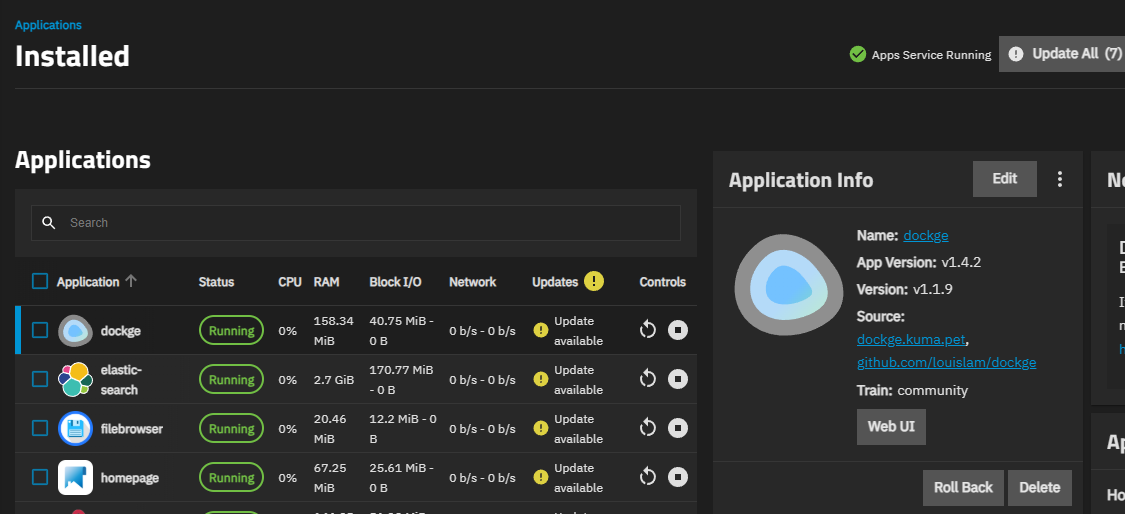Sort by the Application column header
1125x514 pixels.
point(88,281)
